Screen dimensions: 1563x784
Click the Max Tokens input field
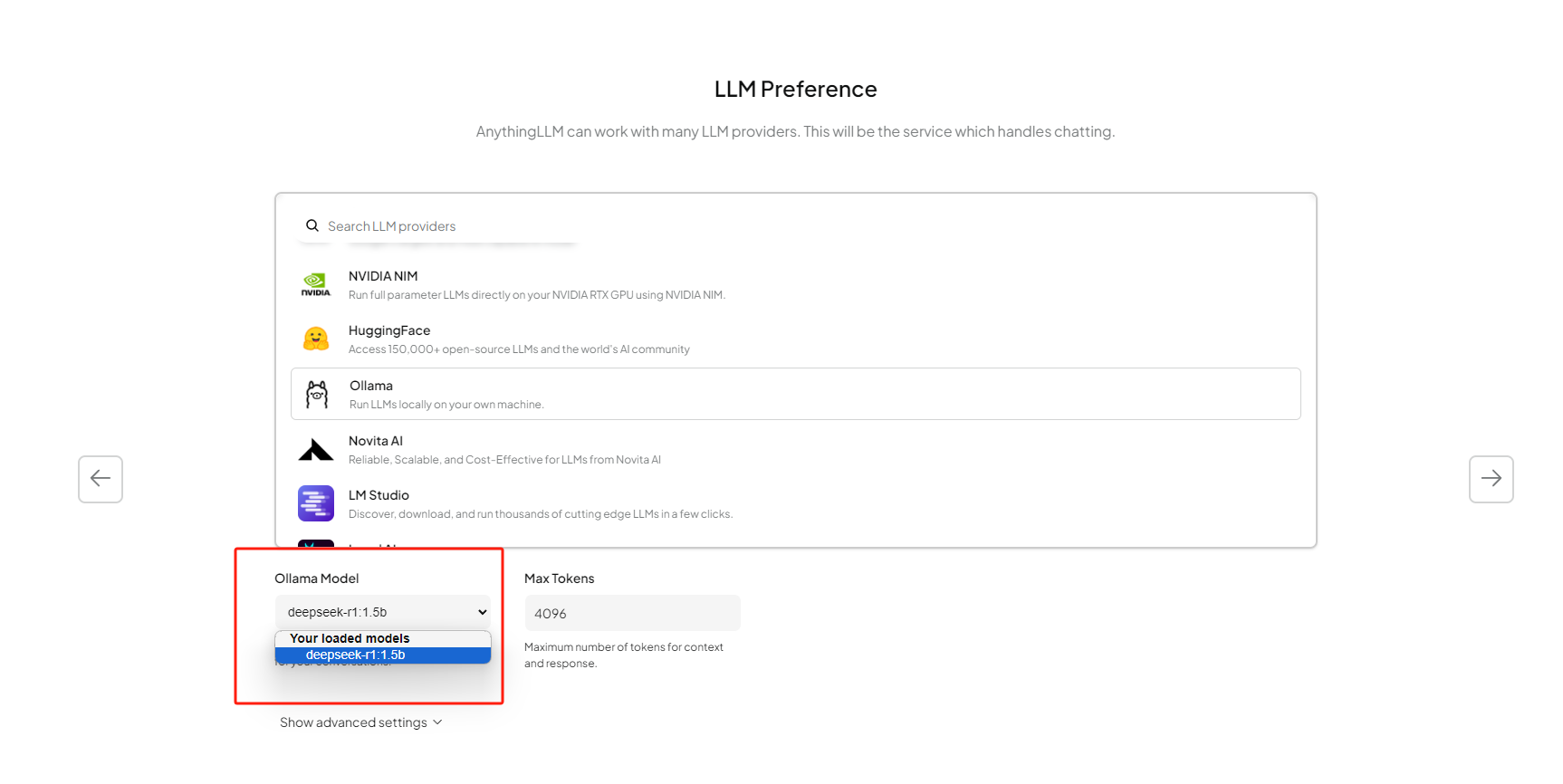click(633, 613)
